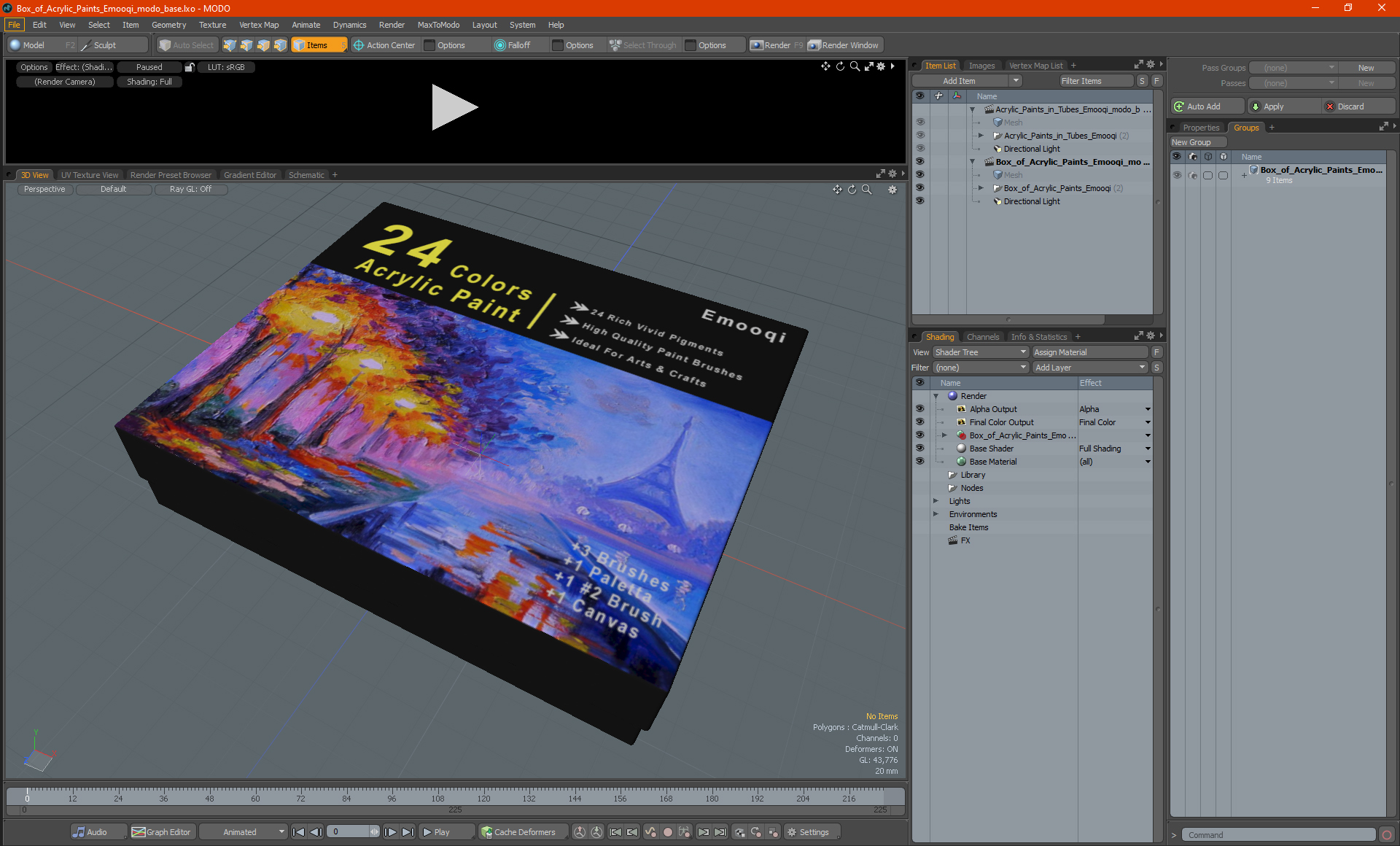Toggle visibility of Alpha Output layer
This screenshot has height=846, width=1400.
[x=919, y=409]
